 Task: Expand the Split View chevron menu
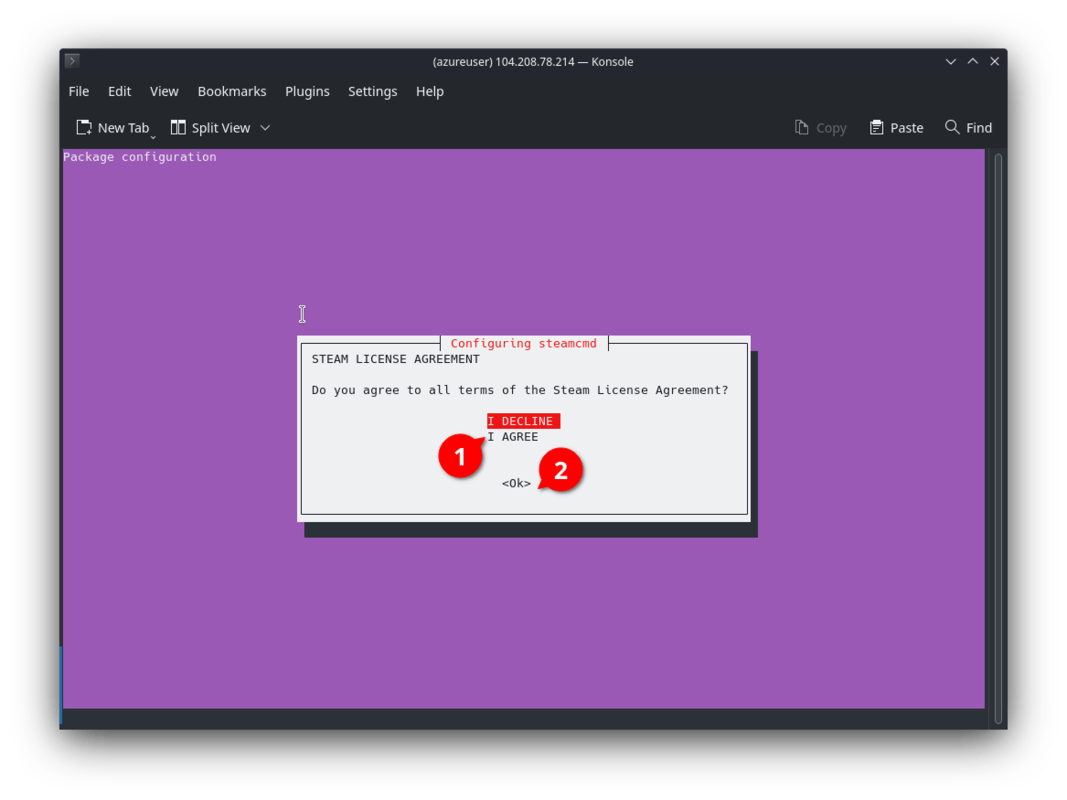pos(265,128)
